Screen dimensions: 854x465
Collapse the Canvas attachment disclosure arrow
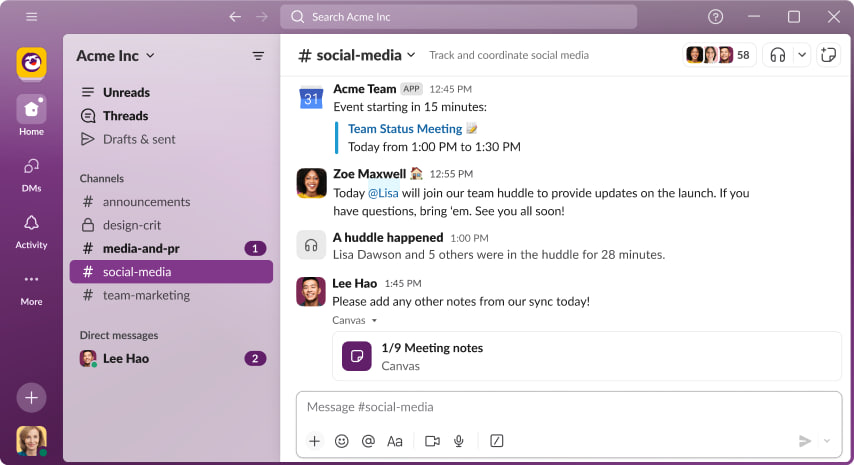point(374,321)
